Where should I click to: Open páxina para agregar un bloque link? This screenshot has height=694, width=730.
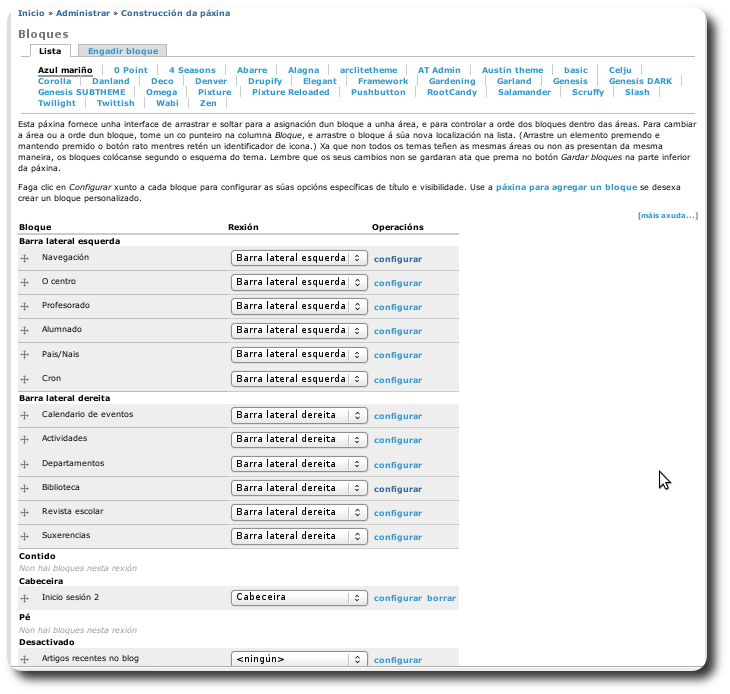(x=566, y=187)
